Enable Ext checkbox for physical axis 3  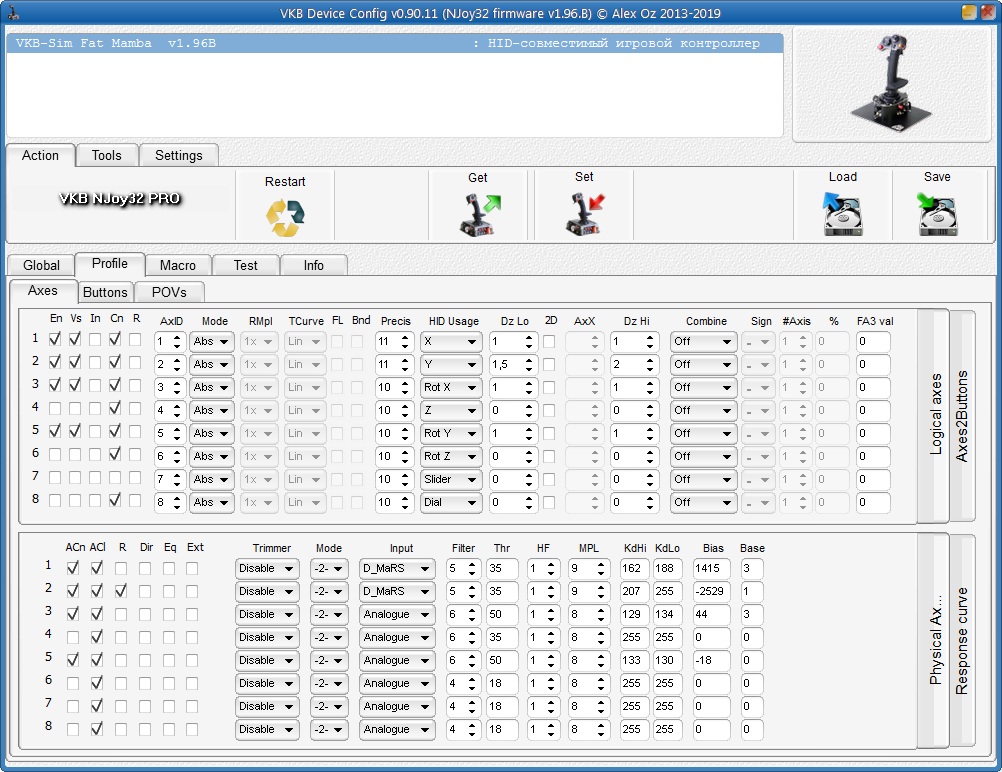coord(192,614)
